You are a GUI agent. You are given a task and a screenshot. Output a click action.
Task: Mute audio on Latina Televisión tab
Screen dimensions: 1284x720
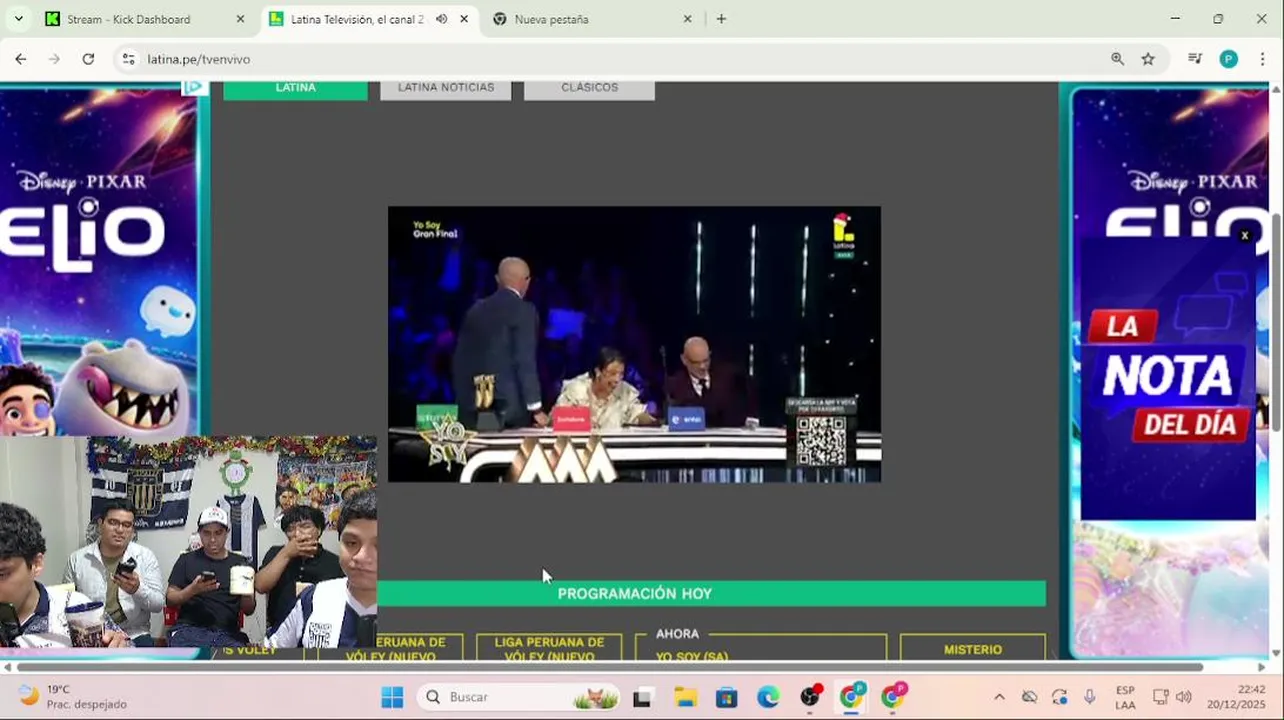coord(441,19)
